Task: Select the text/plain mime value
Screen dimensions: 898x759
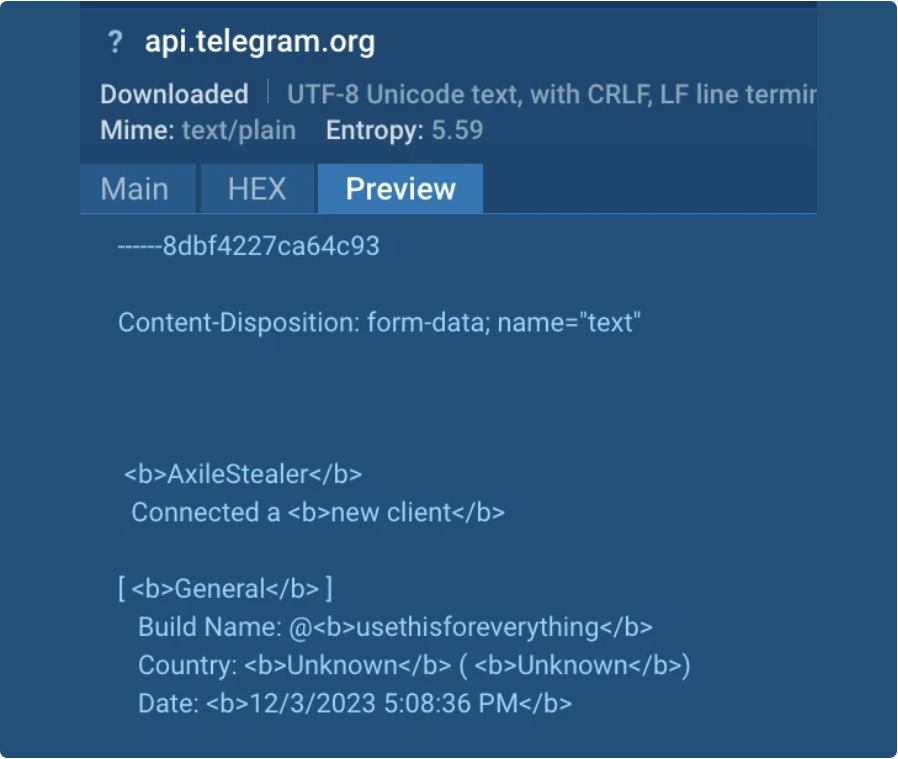Action: [239, 130]
